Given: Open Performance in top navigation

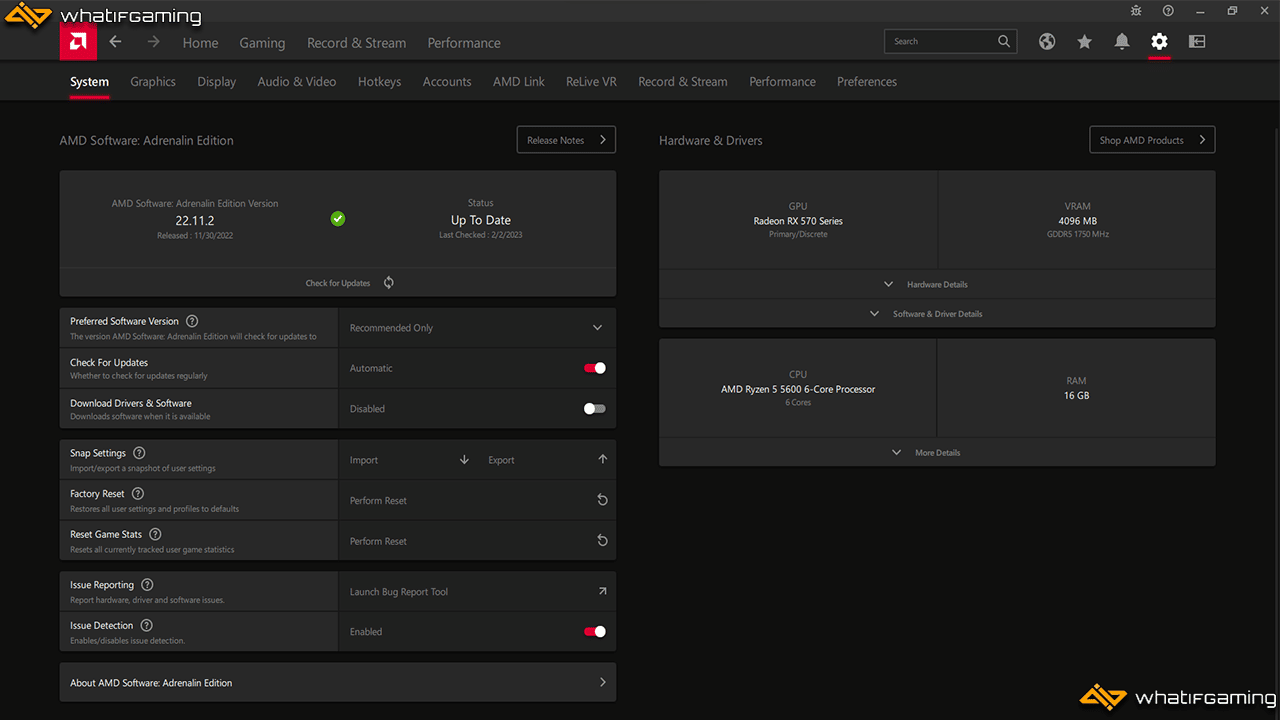Looking at the screenshot, I should pyautogui.click(x=464, y=43).
